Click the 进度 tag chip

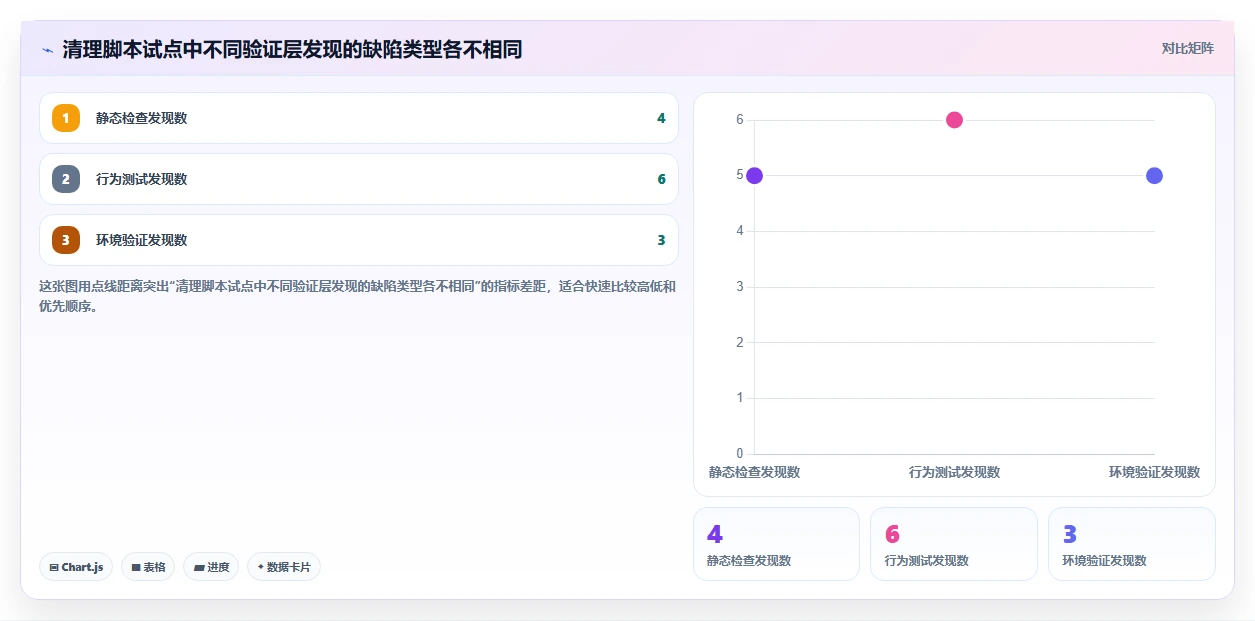(x=211, y=567)
